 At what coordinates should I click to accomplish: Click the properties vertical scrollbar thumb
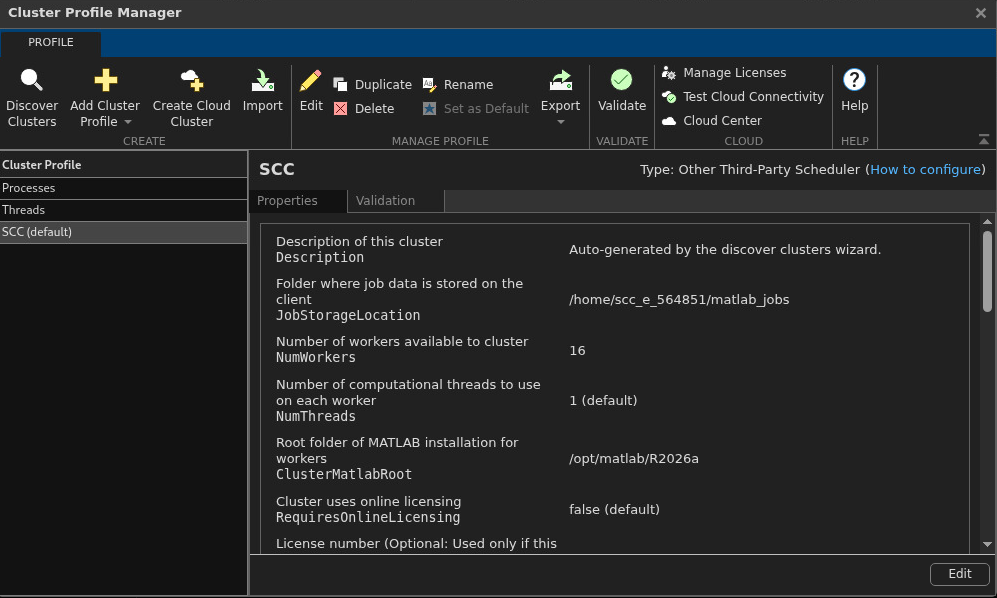pos(987,271)
